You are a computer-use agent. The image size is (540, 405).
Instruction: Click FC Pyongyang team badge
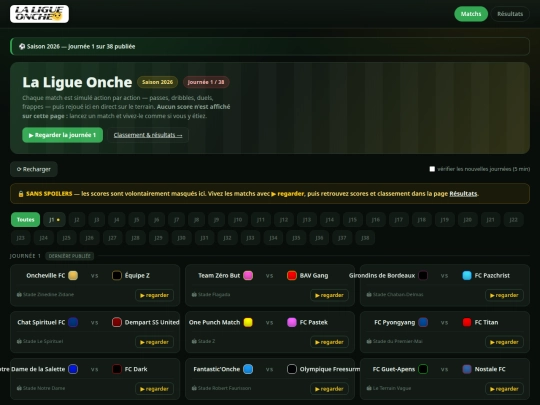pyautogui.click(x=423, y=322)
